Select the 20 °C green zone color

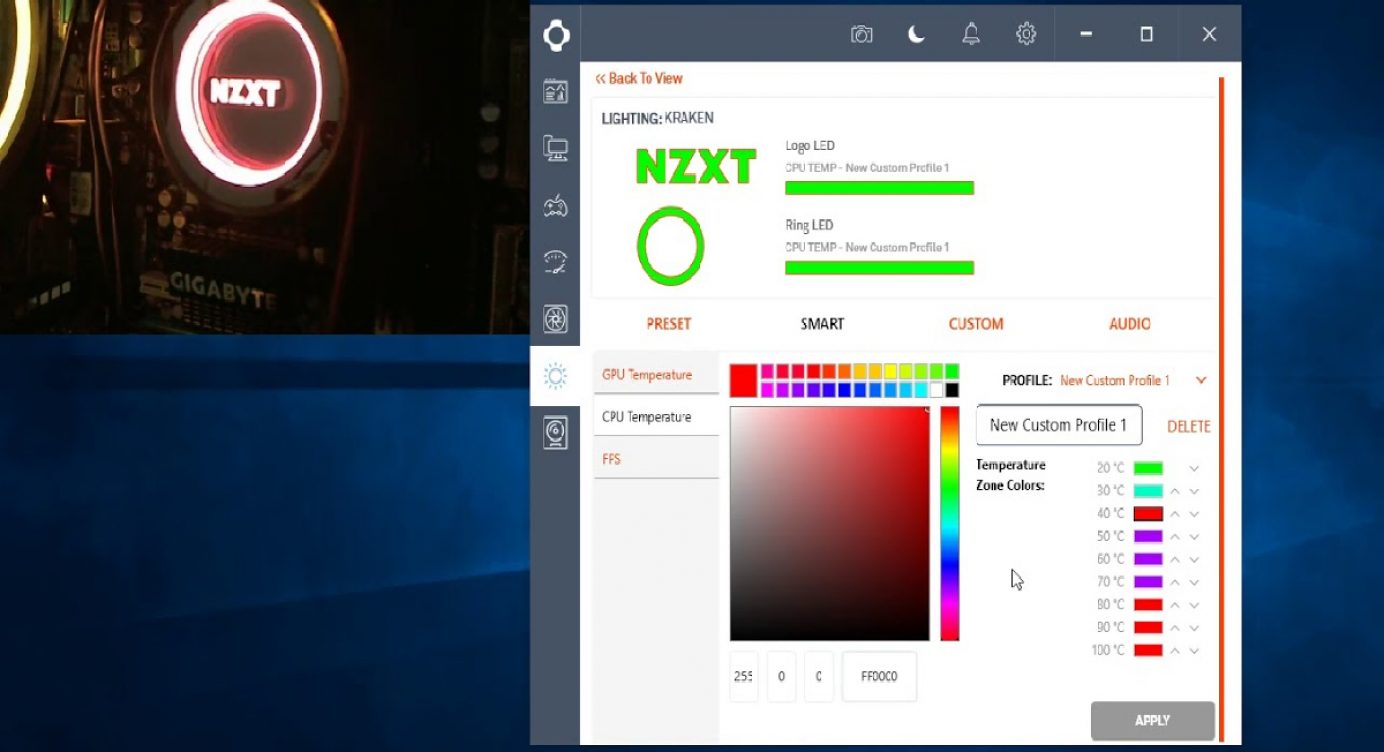(1148, 468)
